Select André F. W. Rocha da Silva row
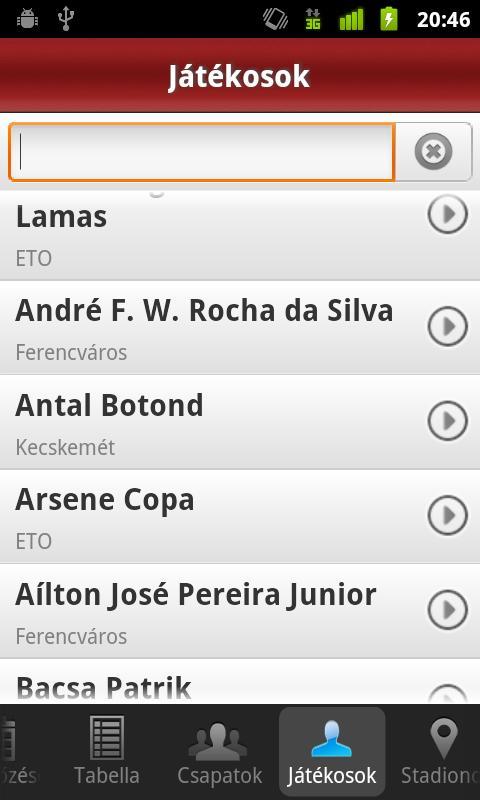 [x=240, y=328]
